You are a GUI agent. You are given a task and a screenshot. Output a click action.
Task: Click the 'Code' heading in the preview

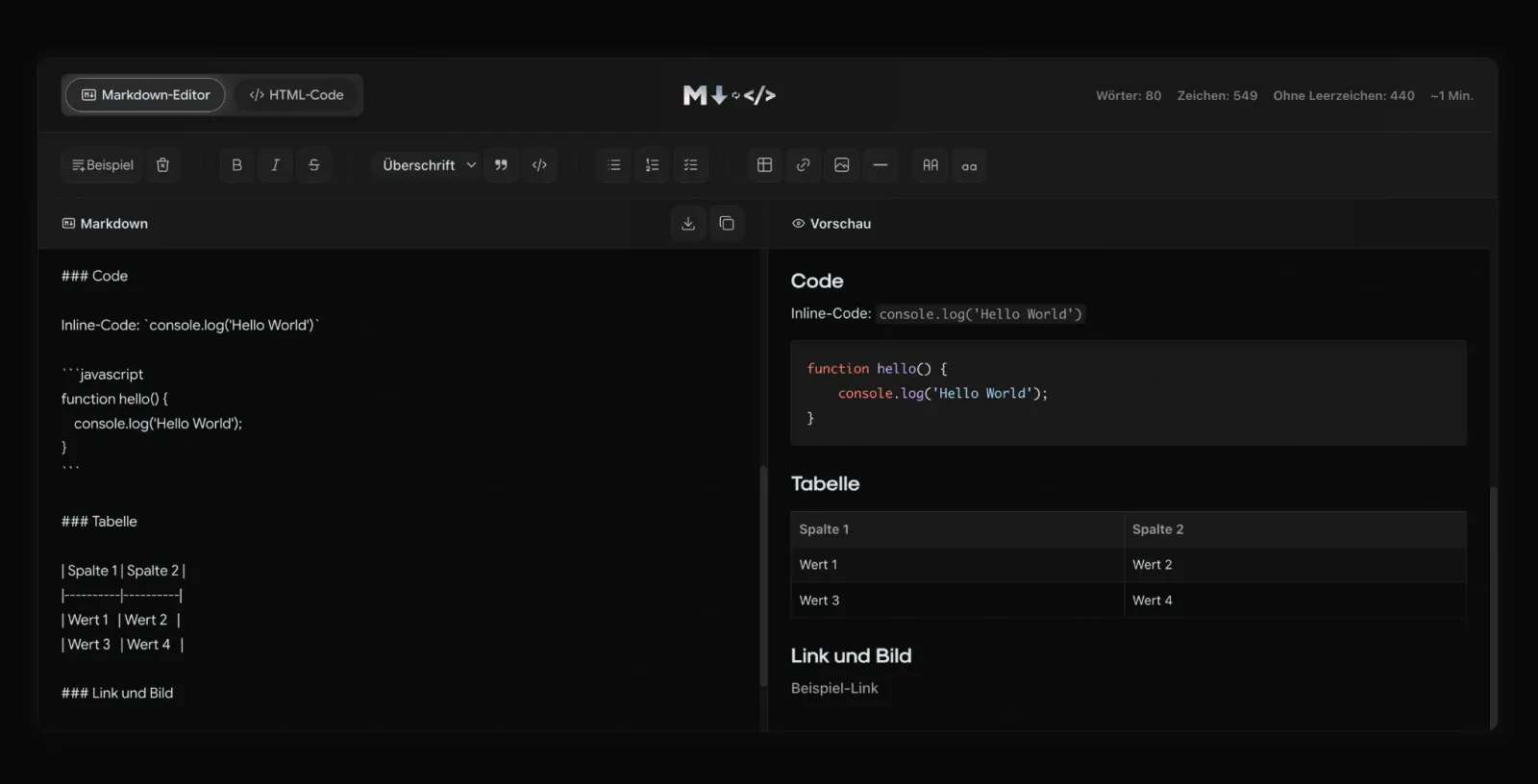[x=817, y=281]
